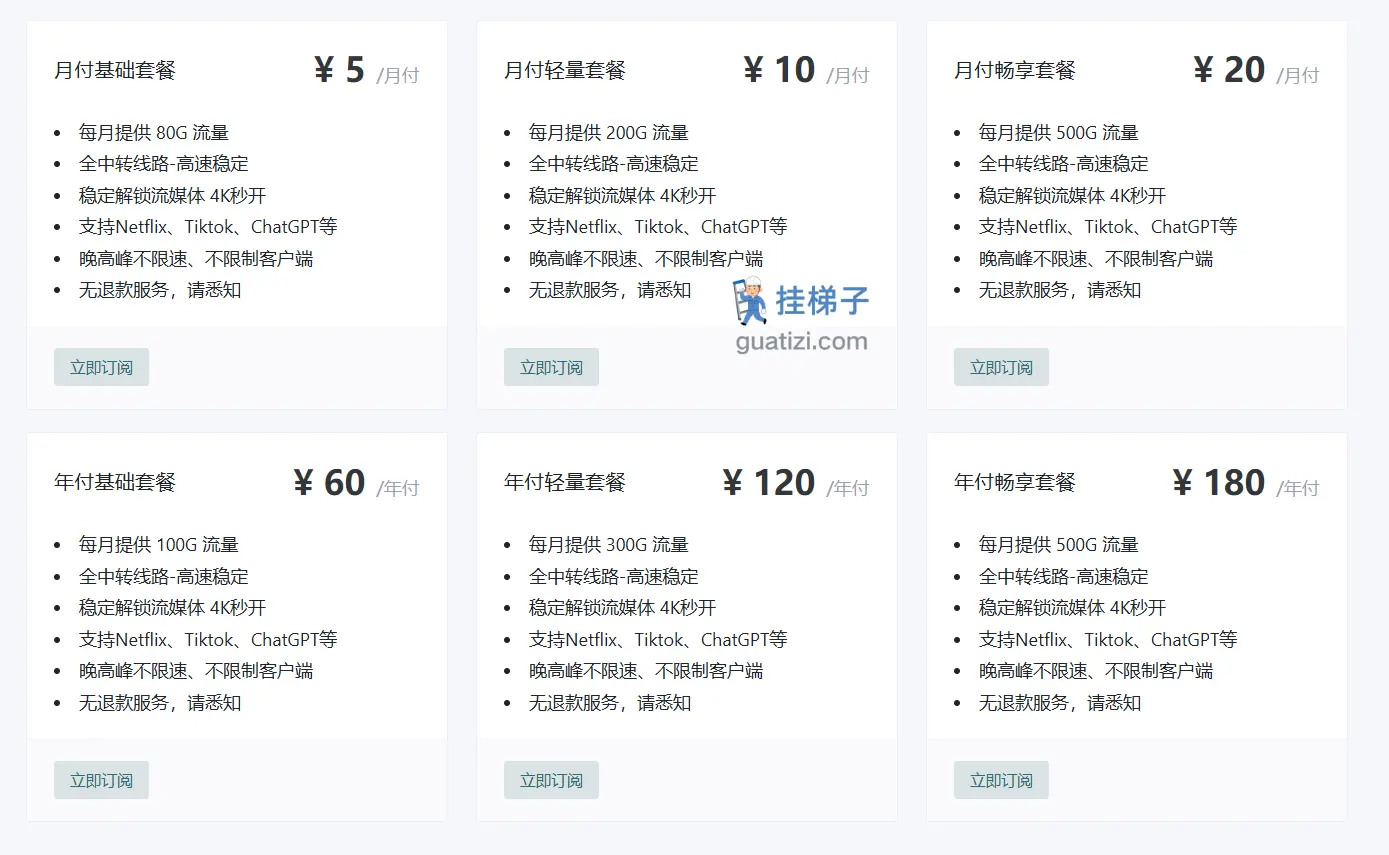
Task: Click the ¥ 5 monthly price
Action: (340, 70)
